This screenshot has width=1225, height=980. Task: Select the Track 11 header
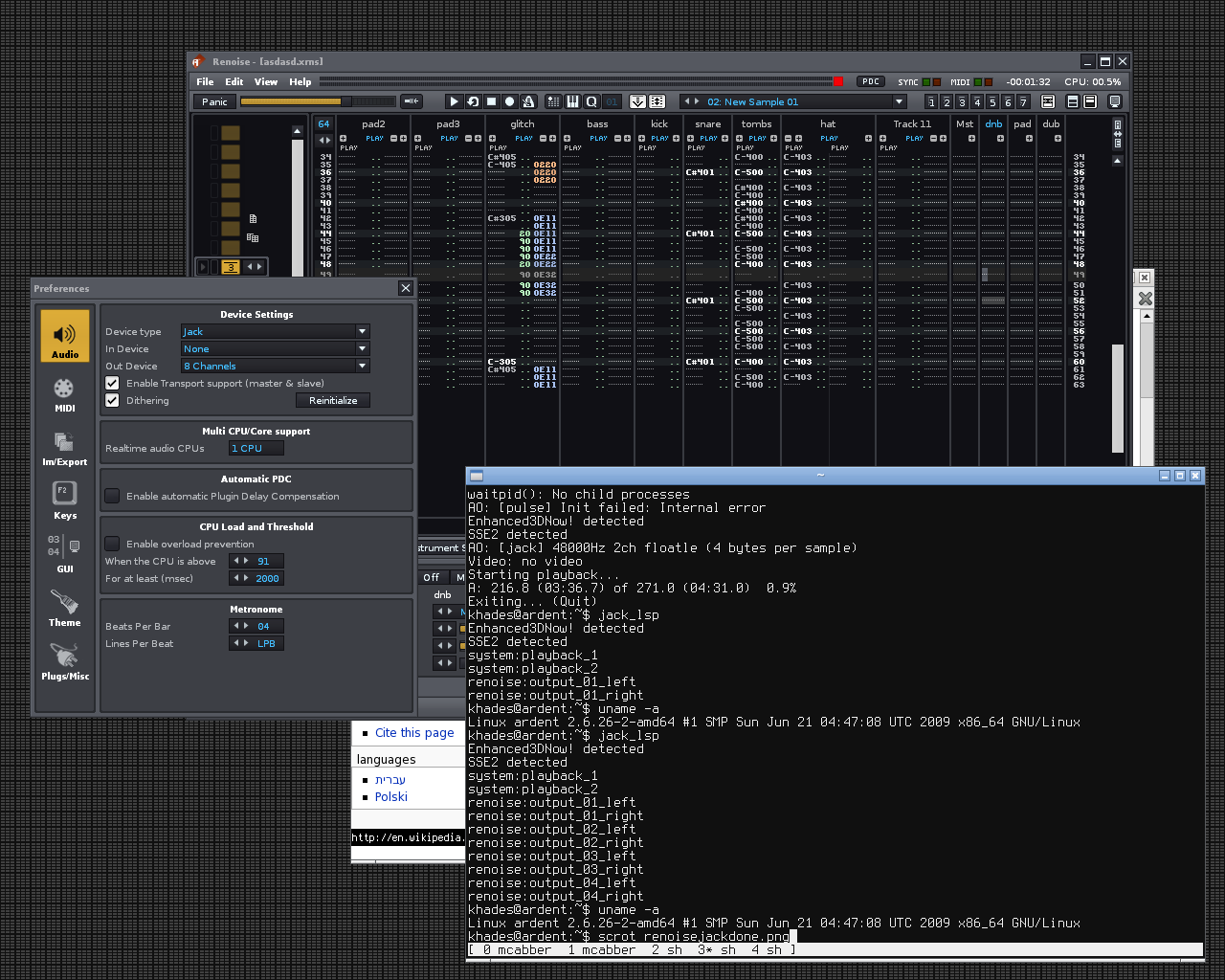(912, 123)
